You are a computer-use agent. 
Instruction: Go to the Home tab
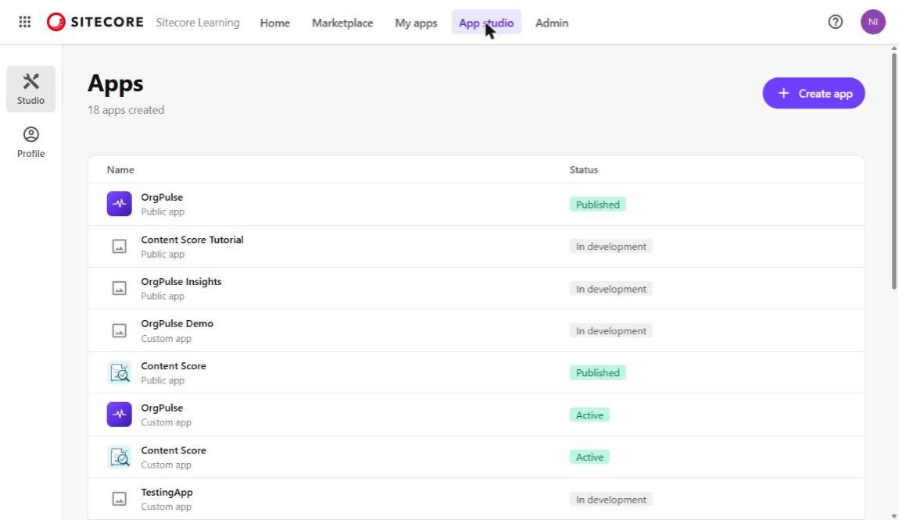[x=275, y=23]
